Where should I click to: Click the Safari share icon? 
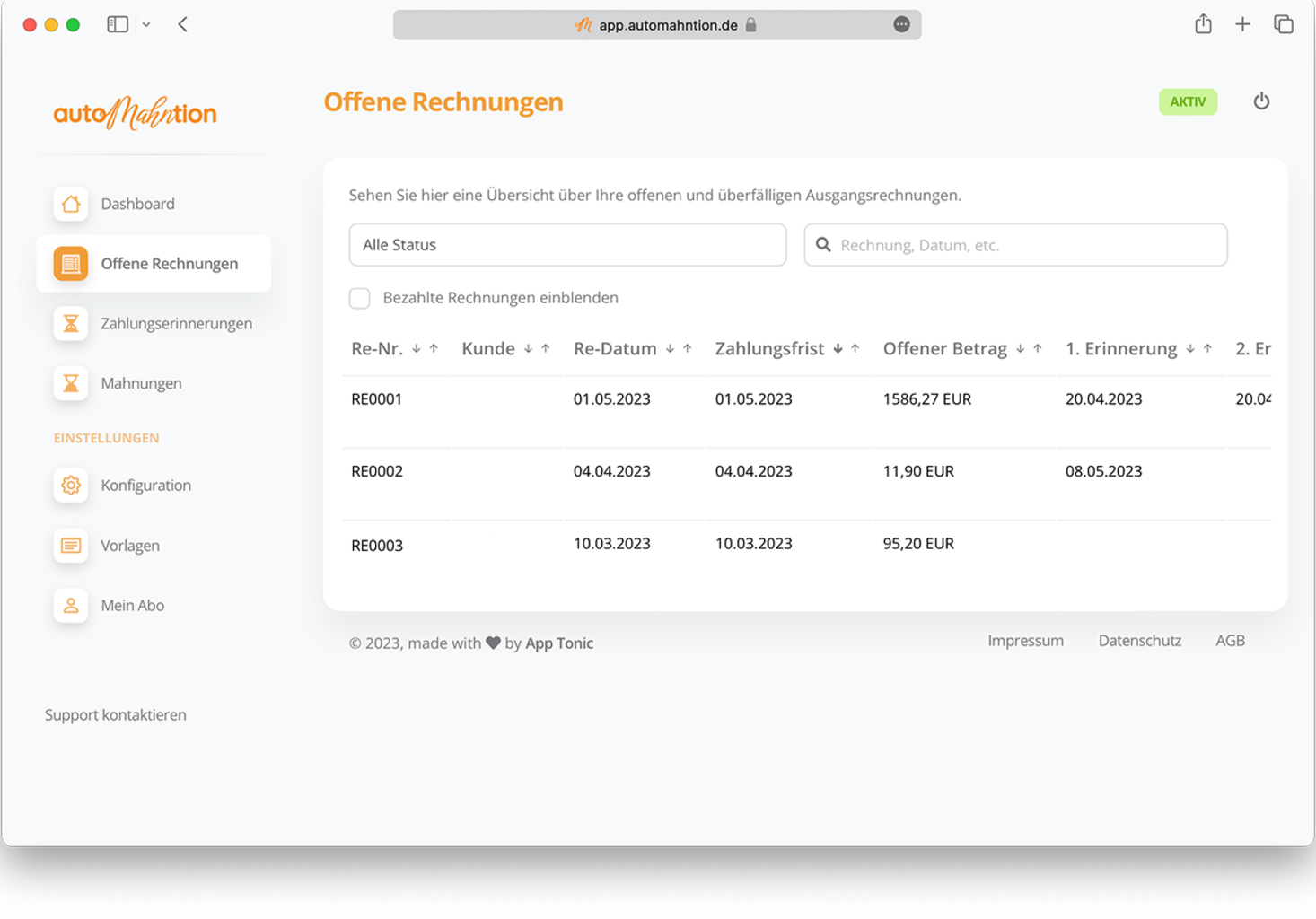[x=1203, y=24]
